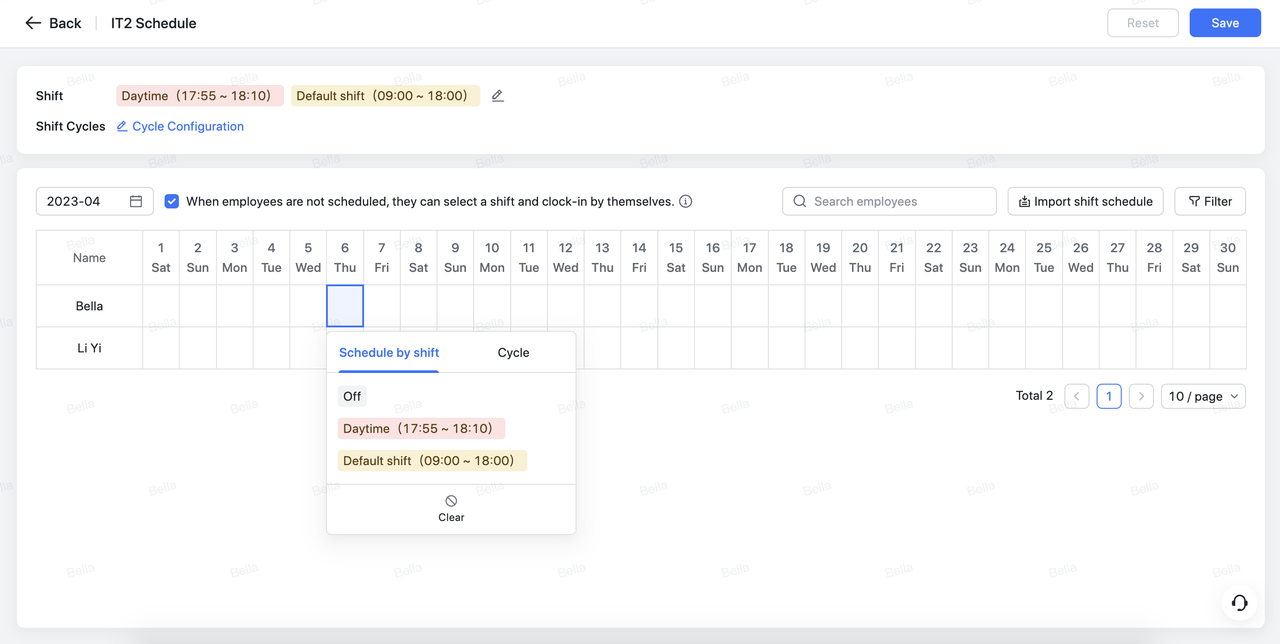Open the 2023-04 month picker
The height and width of the screenshot is (644, 1280).
tap(85, 201)
